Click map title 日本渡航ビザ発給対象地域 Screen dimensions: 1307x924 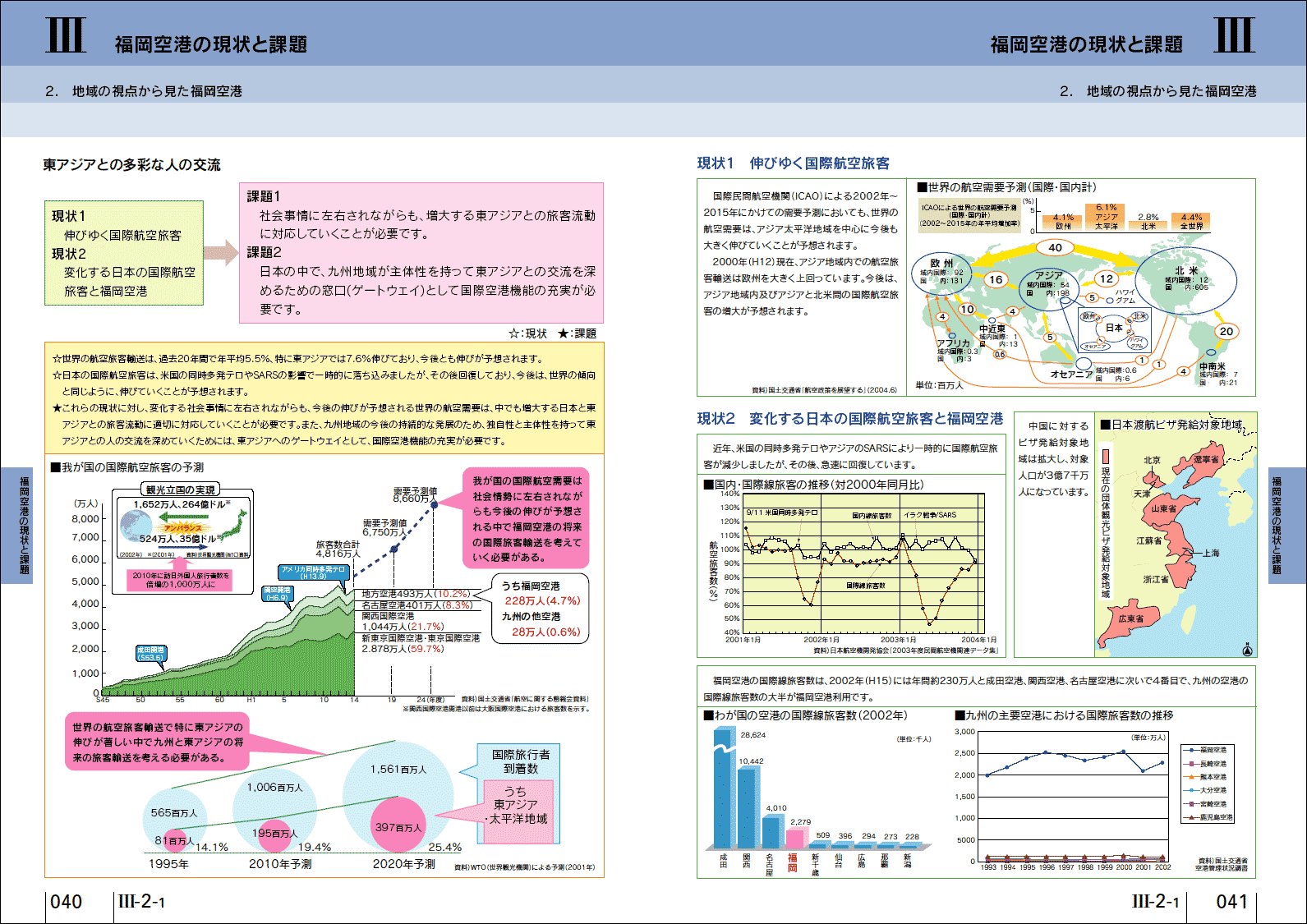pos(1171,425)
